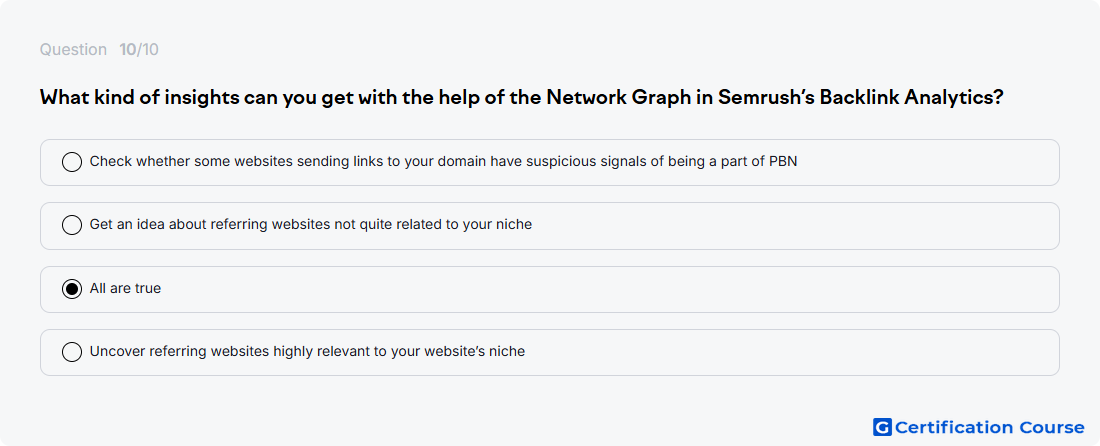The image size is (1100, 446).
Task: Click the blue G logo icon
Action: (x=882, y=427)
